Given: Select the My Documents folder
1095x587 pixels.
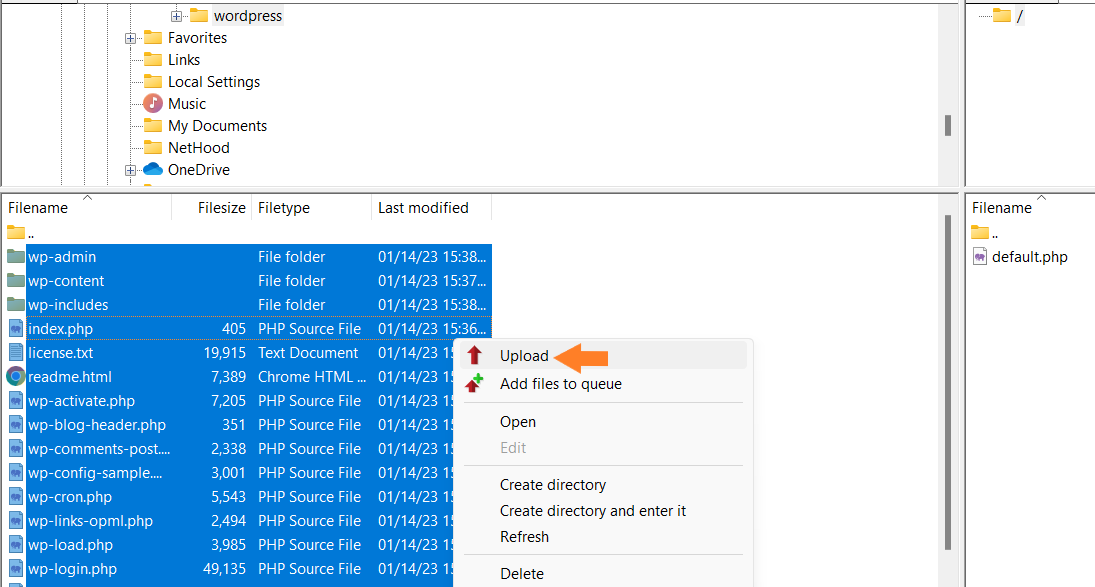Looking at the screenshot, I should tap(217, 126).
